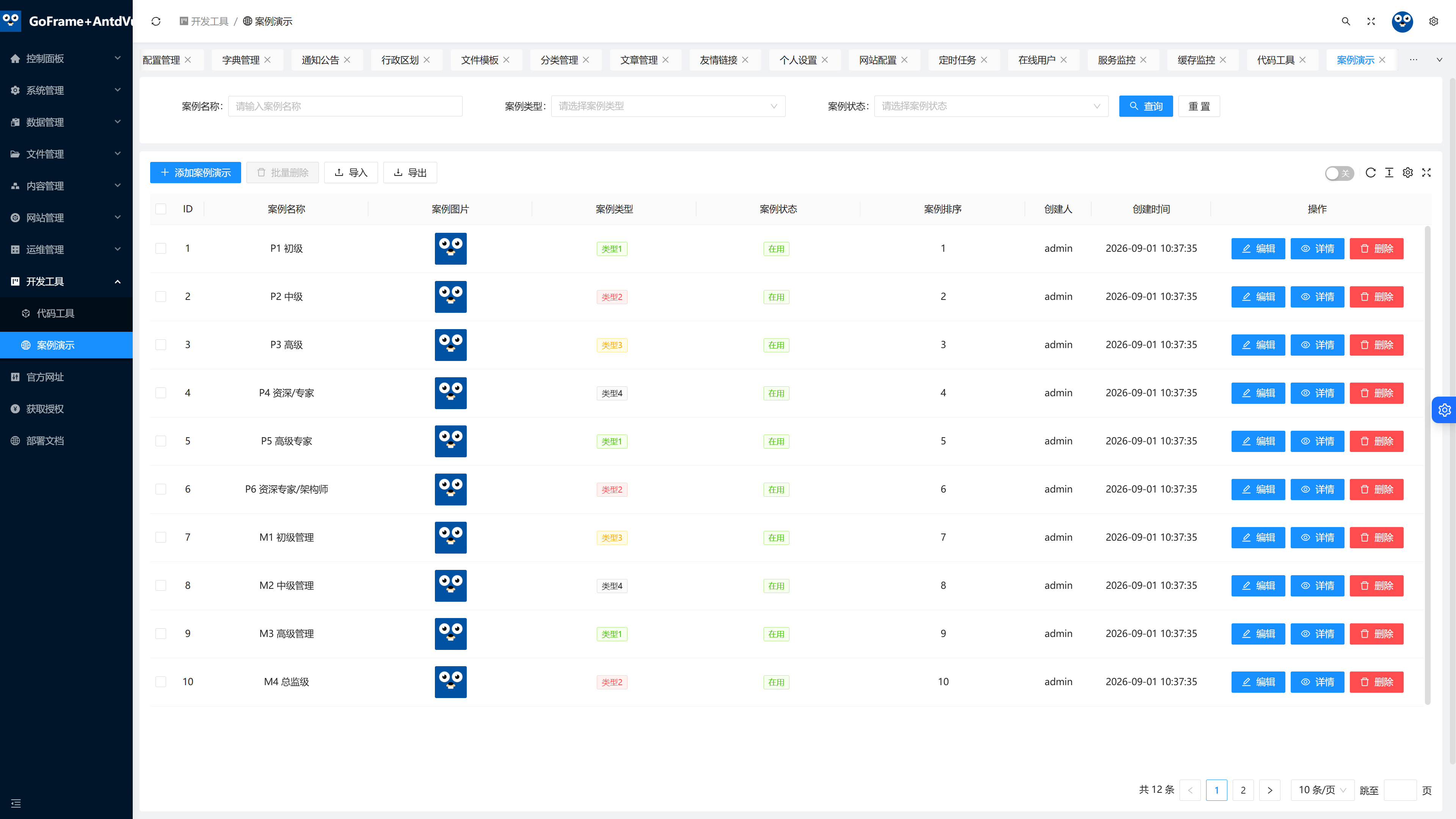Viewport: 1456px width, 819px height.
Task: Open the search magnifier in top bar
Action: tap(1346, 22)
